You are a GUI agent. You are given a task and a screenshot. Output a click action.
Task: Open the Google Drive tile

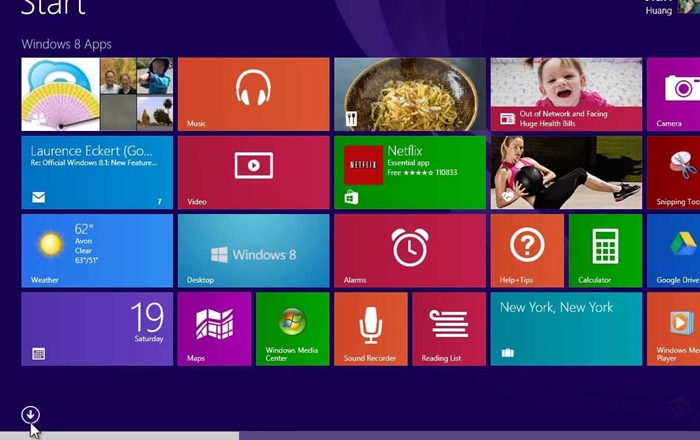[674, 250]
